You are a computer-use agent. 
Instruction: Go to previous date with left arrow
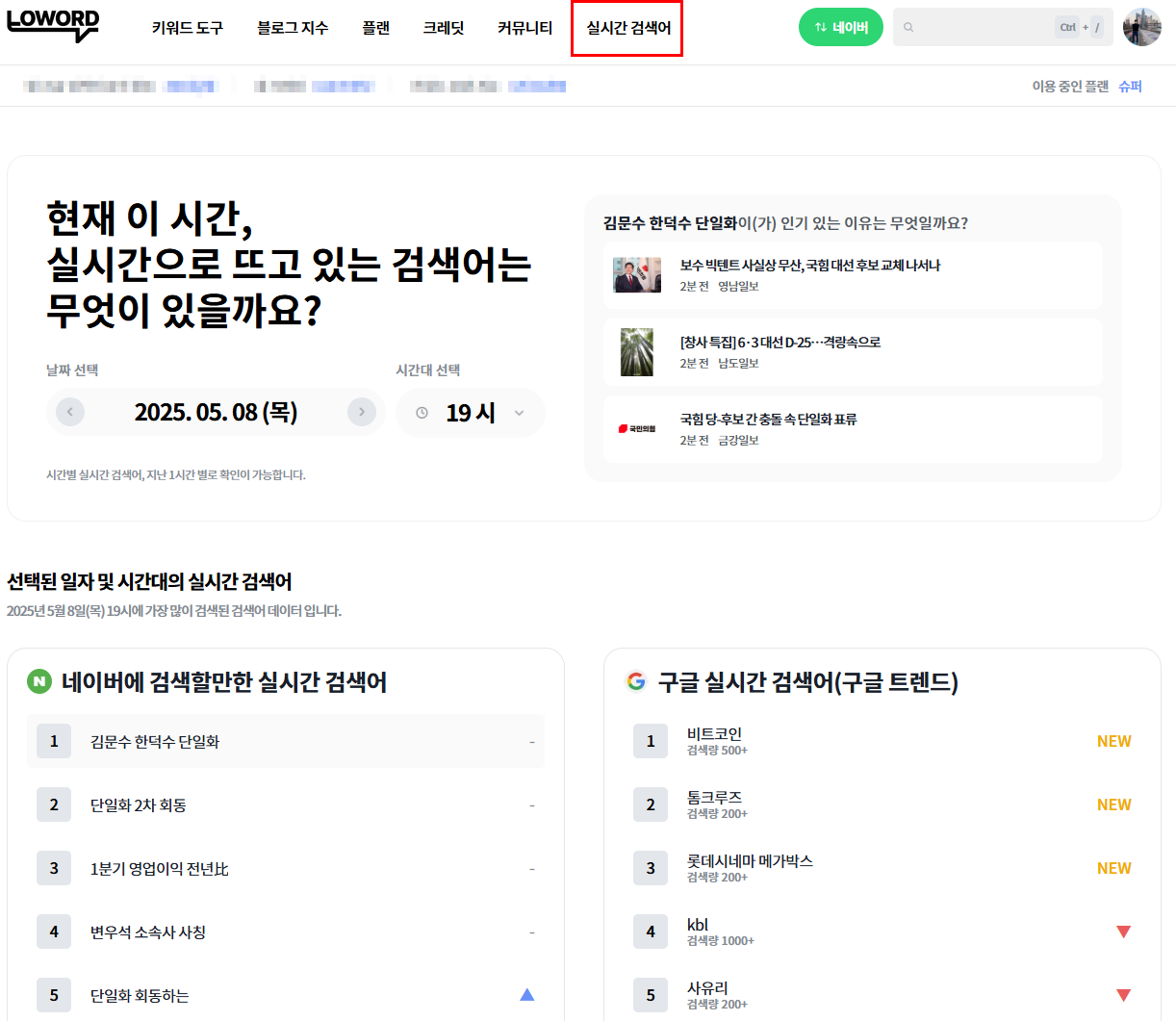[70, 412]
